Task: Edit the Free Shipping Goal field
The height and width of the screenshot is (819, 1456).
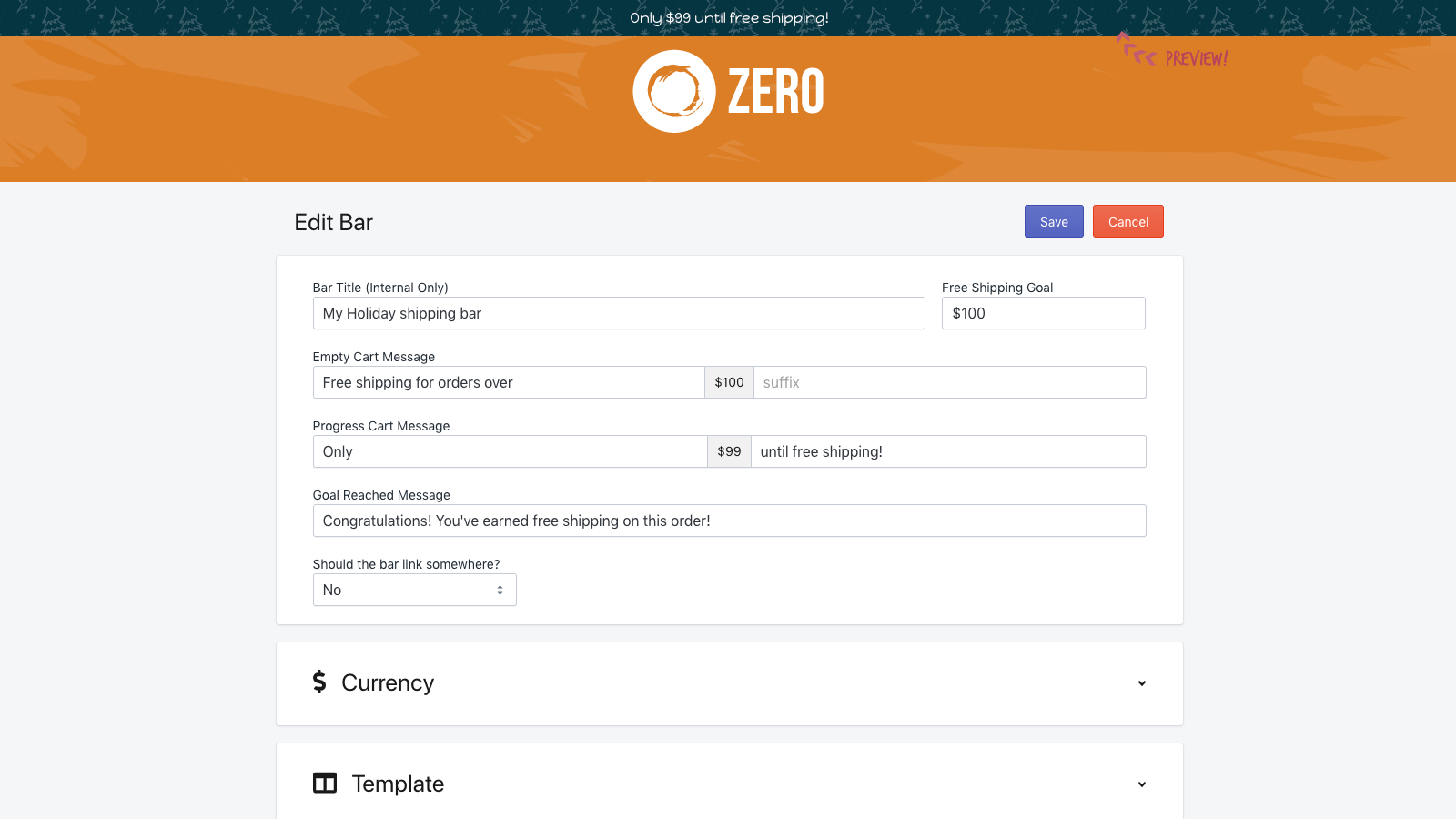Action: (1043, 313)
